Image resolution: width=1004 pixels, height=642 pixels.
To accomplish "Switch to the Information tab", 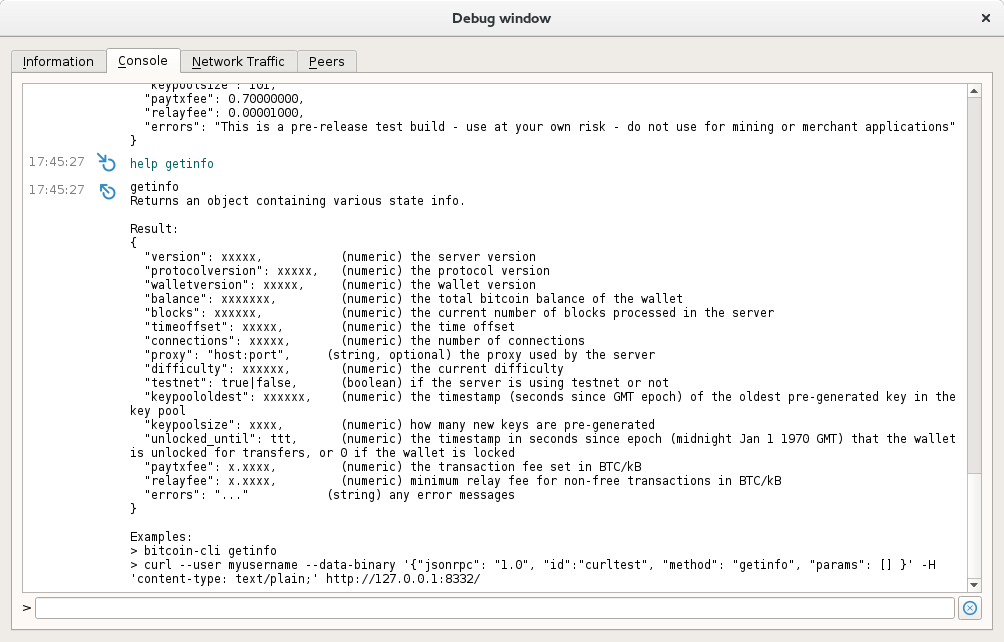I will point(58,61).
